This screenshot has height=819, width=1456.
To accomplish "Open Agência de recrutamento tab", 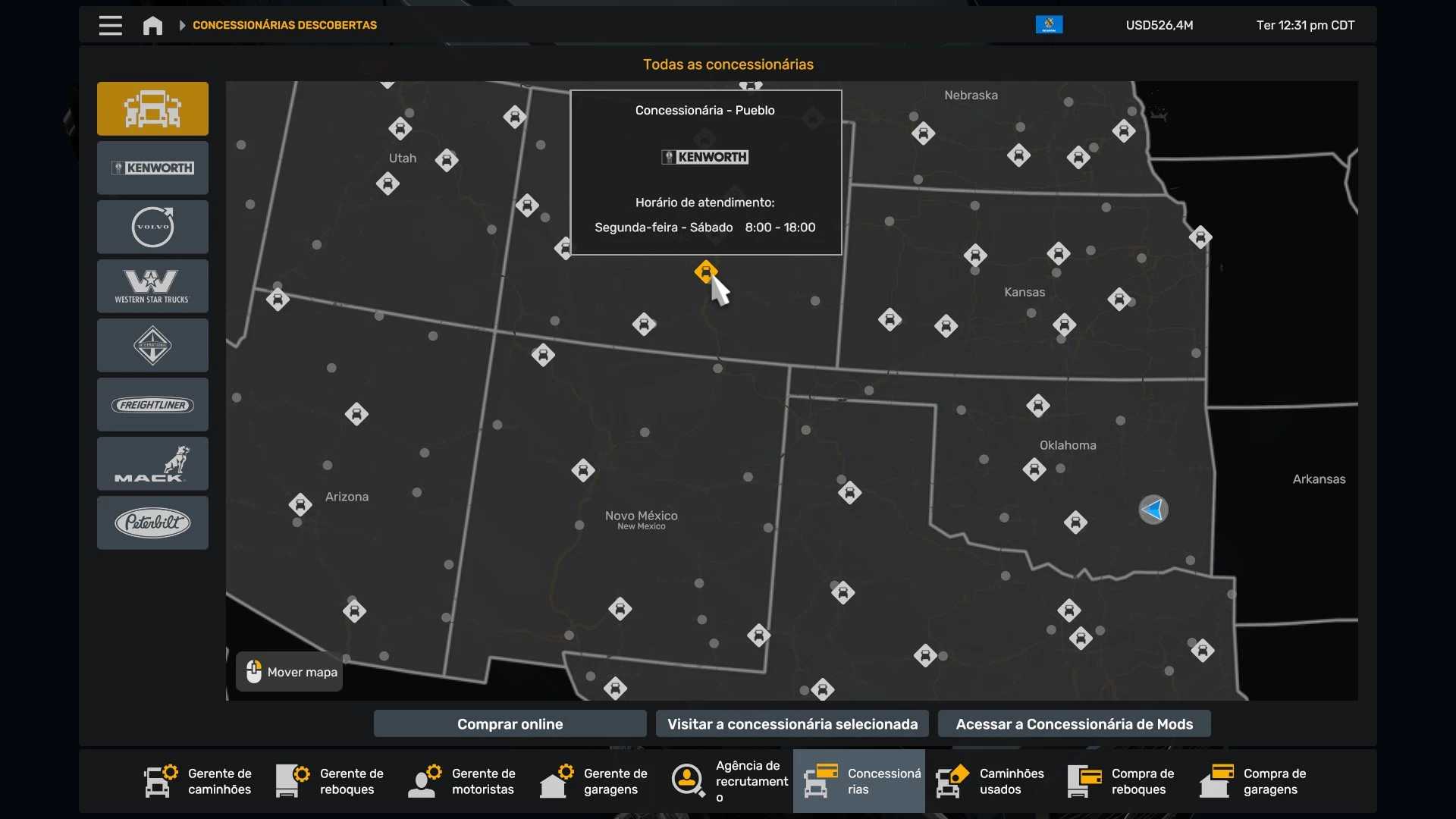I will tap(729, 781).
